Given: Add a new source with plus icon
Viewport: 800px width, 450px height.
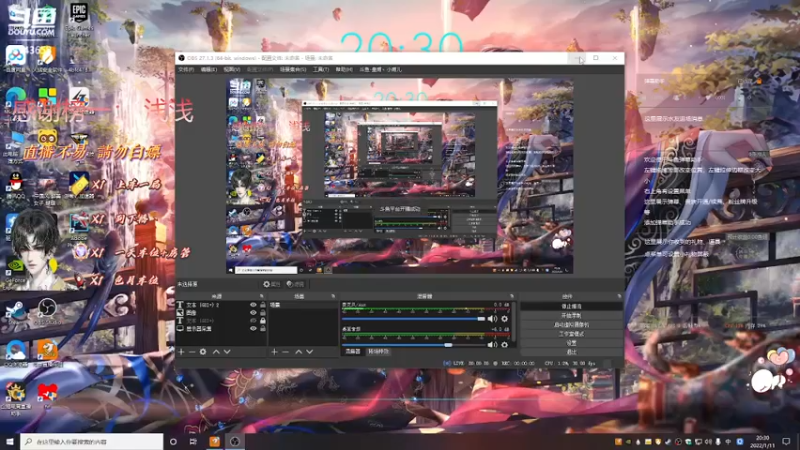Looking at the screenshot, I should 181,352.
